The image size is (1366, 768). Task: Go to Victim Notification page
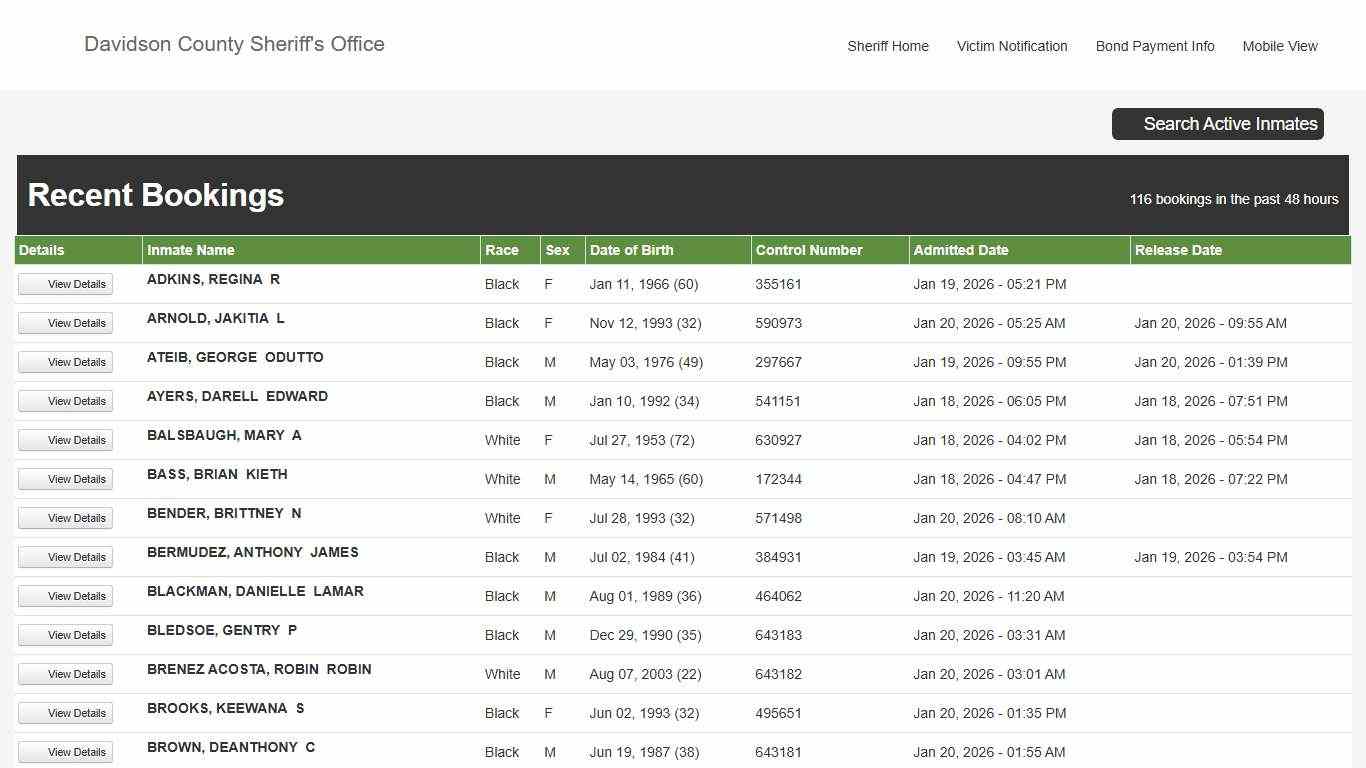1011,46
